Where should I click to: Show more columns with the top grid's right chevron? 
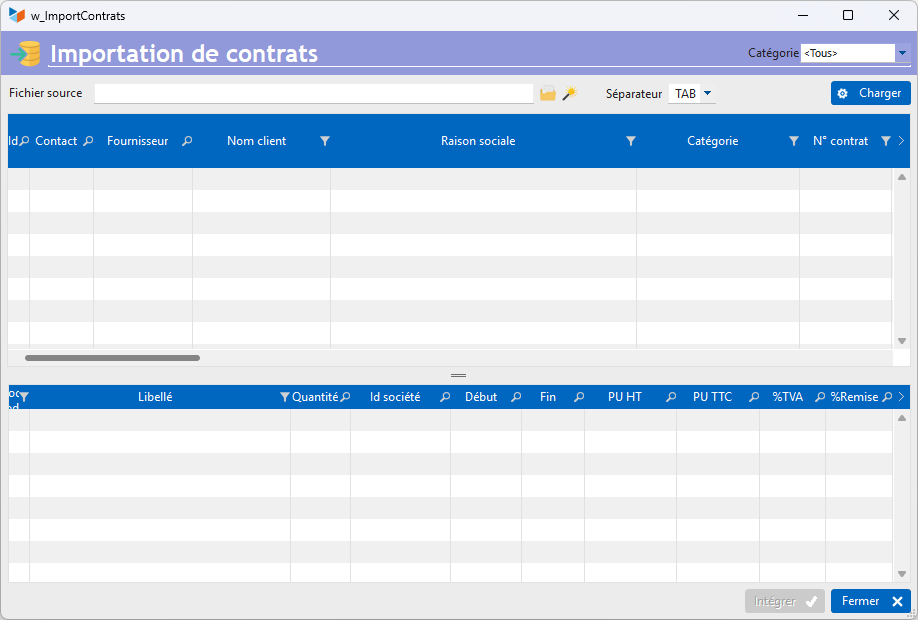[901, 141]
